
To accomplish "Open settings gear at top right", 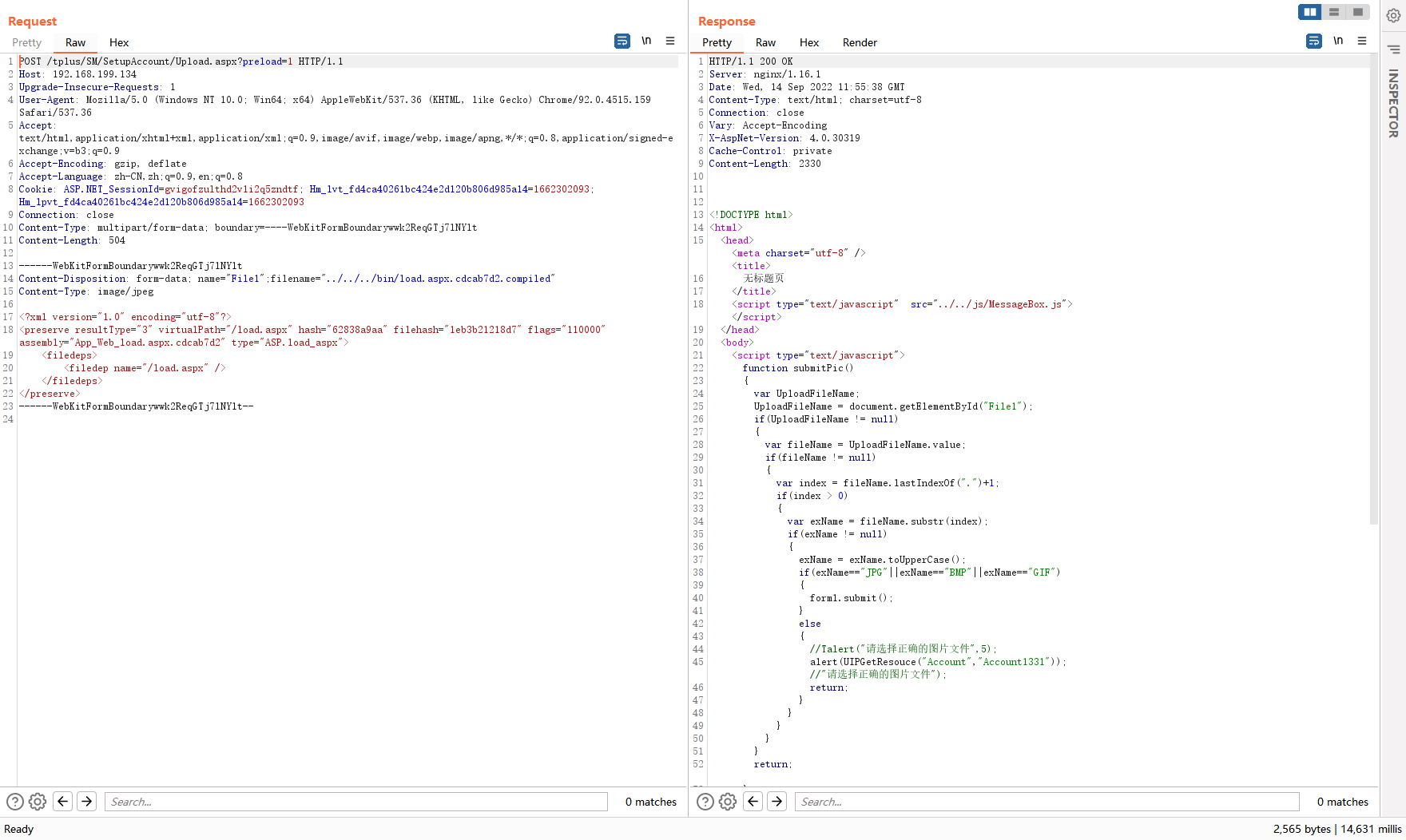I will coord(1393,15).
